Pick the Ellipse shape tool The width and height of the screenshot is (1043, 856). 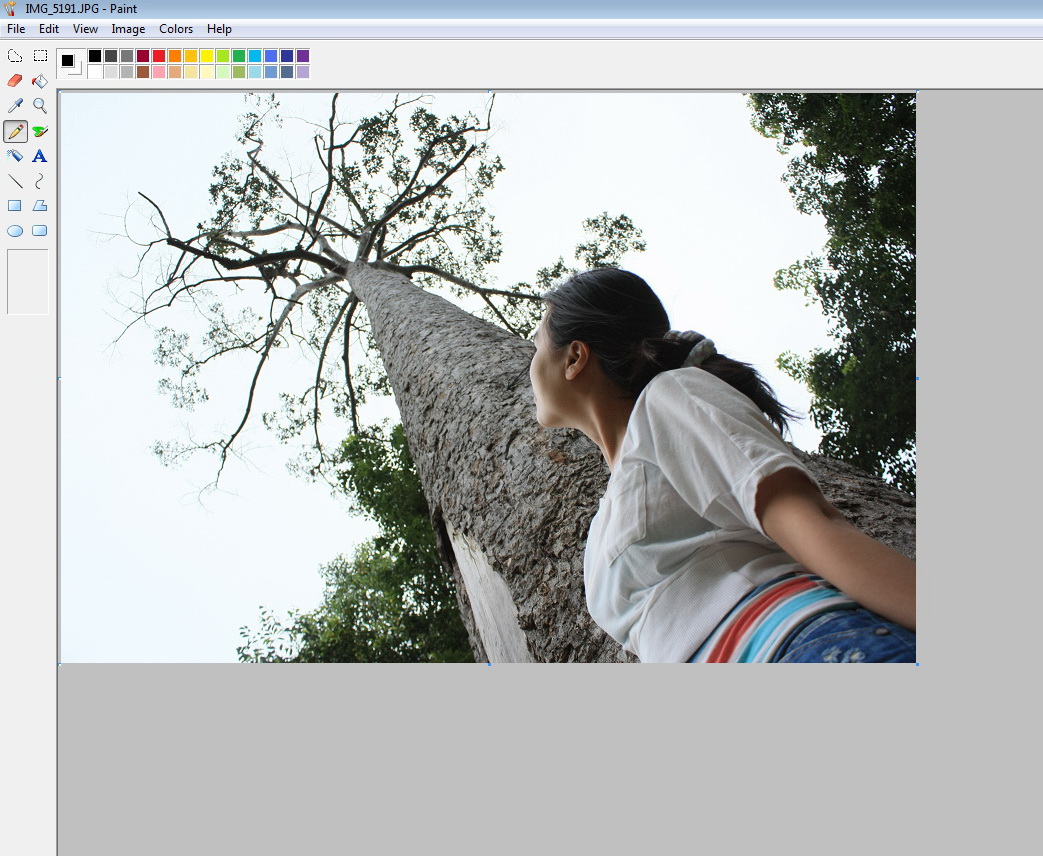pyautogui.click(x=15, y=231)
